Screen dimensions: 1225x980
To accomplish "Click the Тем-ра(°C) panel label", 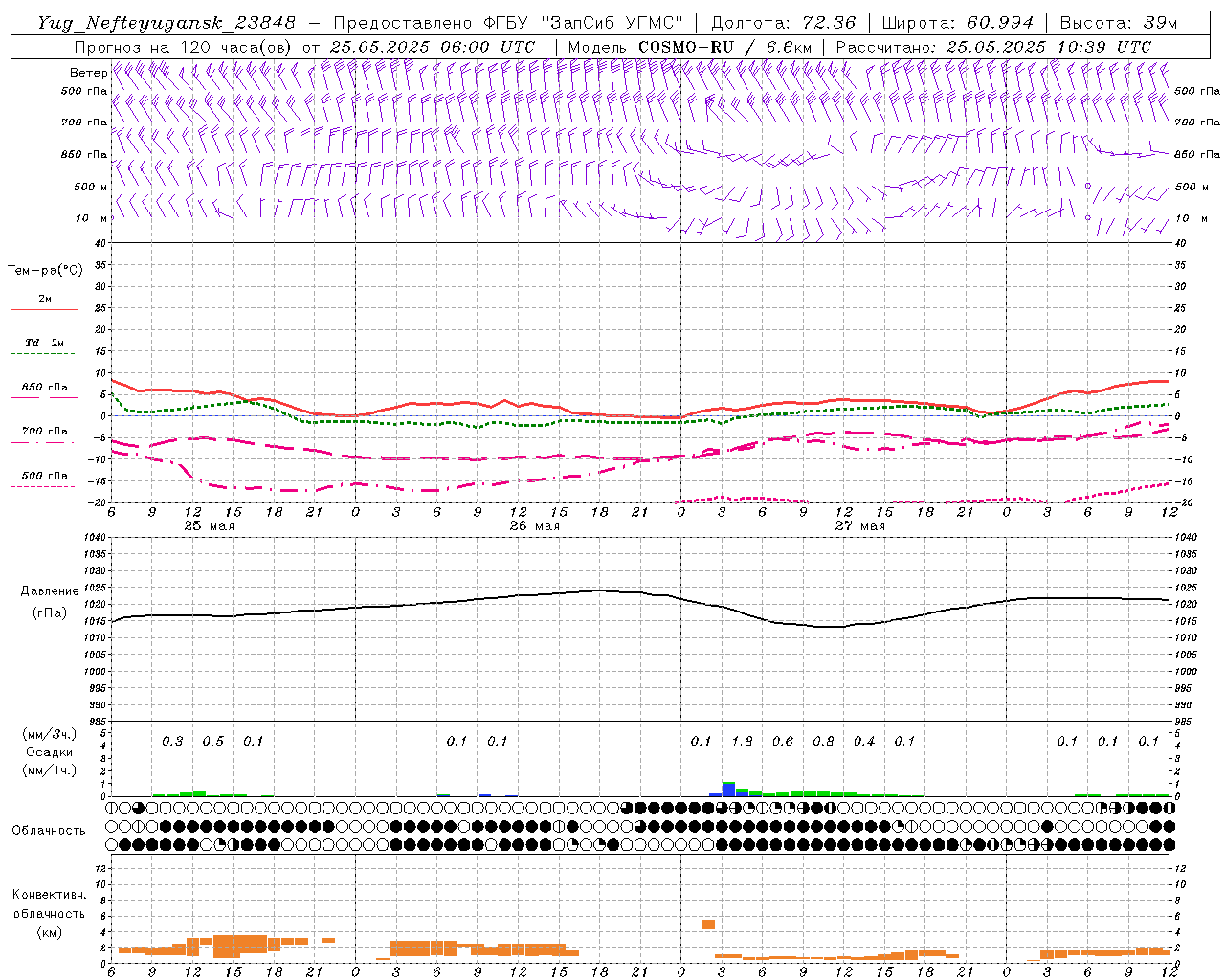I will (x=45, y=271).
